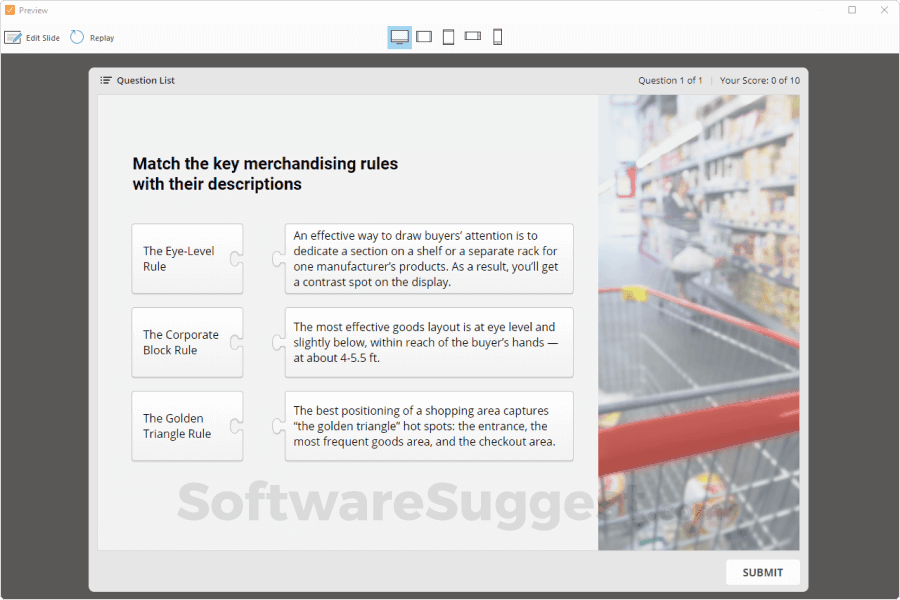Viewport: 900px width, 600px height.
Task: Switch to tablet landscape preview icon
Action: 424,36
